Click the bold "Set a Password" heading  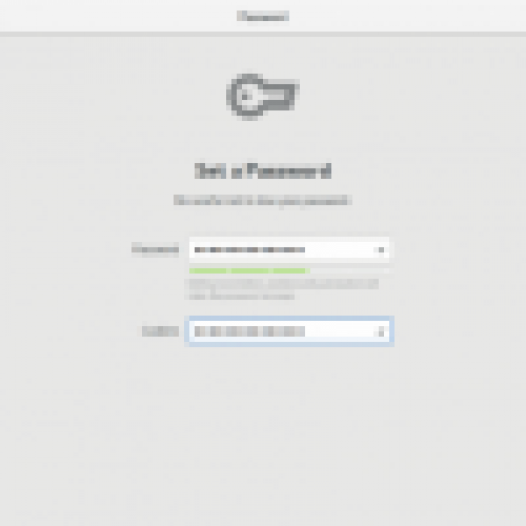(263, 171)
